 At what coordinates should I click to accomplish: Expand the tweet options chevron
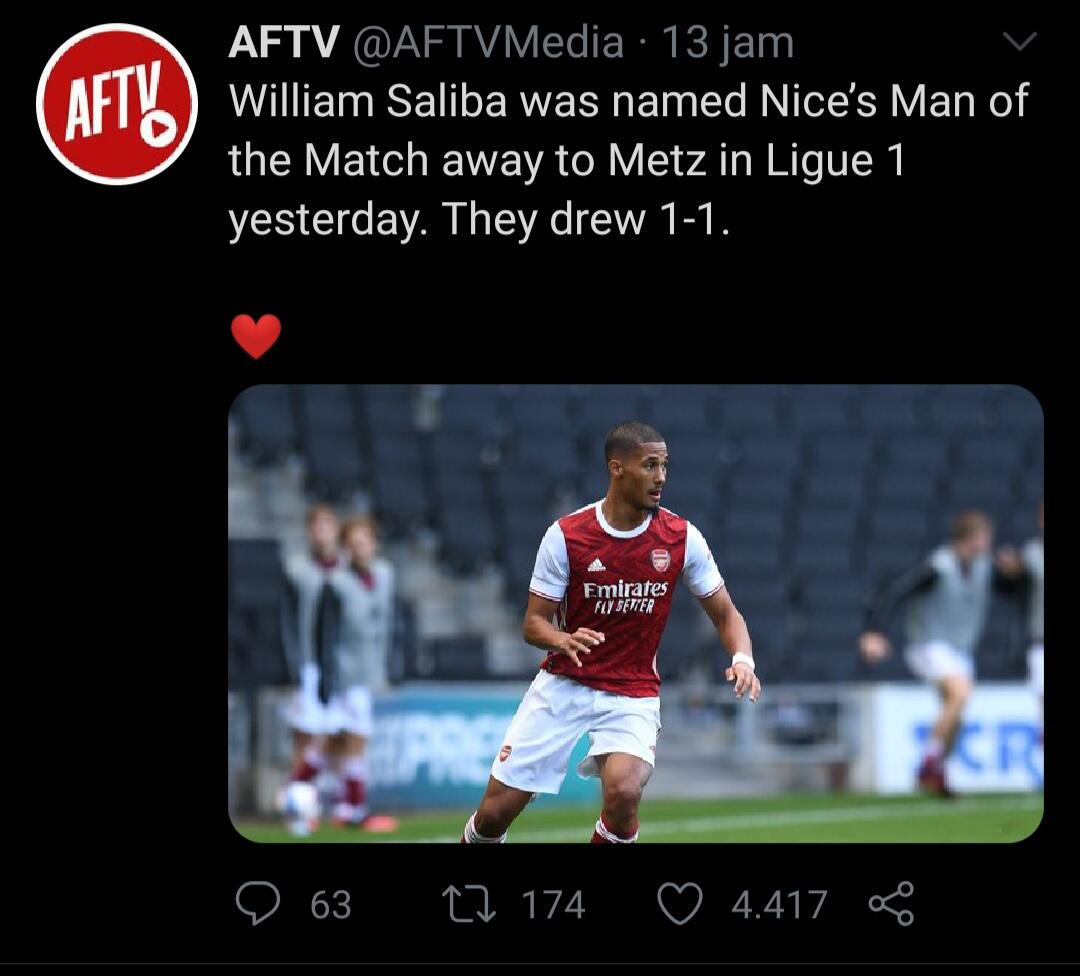1019,42
